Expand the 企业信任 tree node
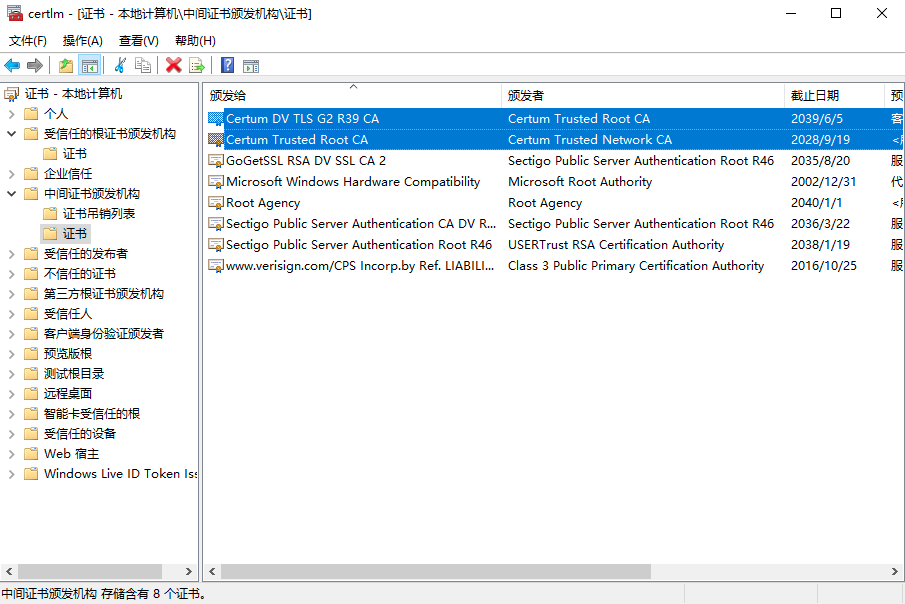905x604 pixels. coord(12,174)
